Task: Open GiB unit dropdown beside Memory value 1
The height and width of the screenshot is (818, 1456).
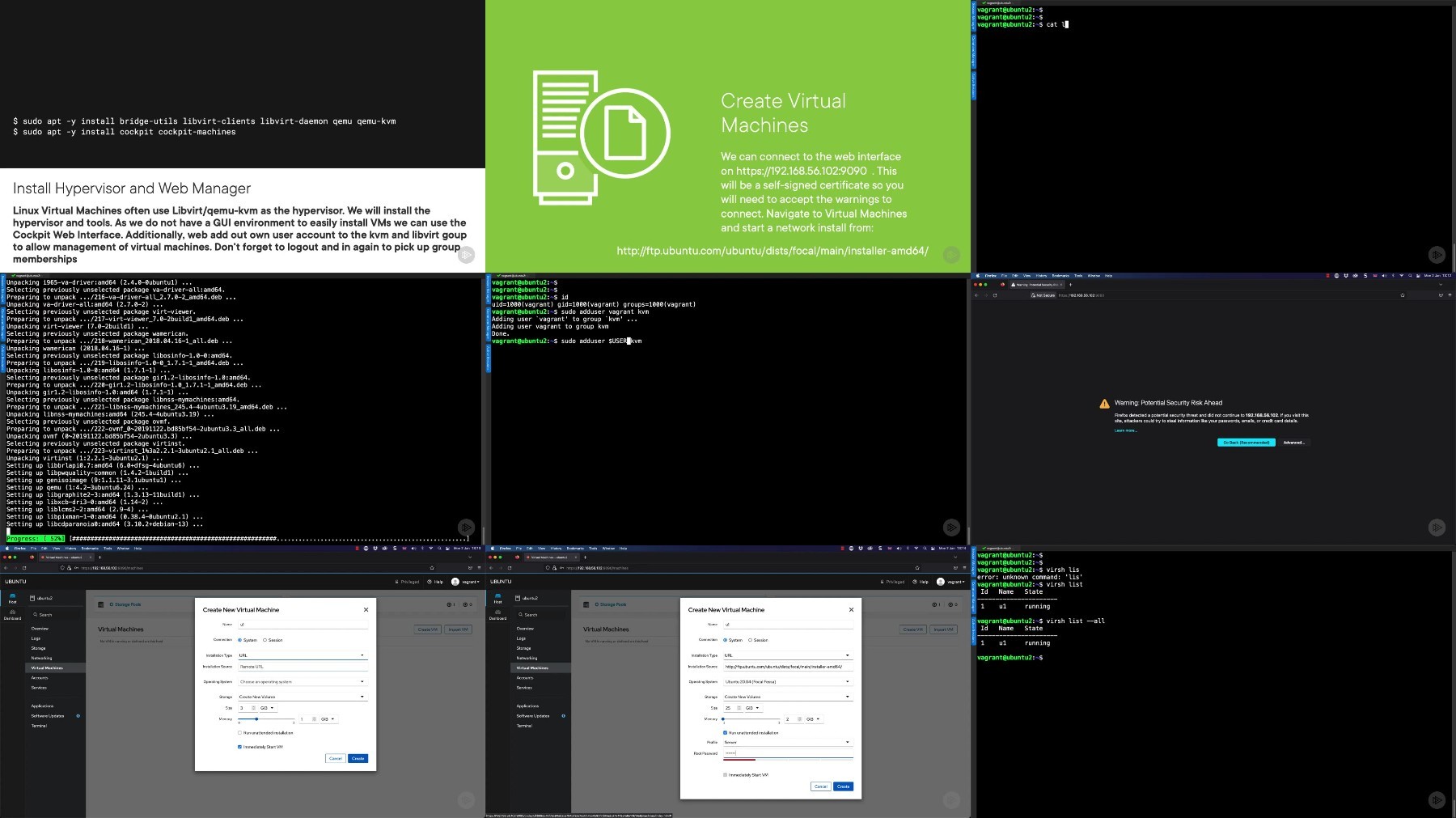Action: [x=328, y=719]
